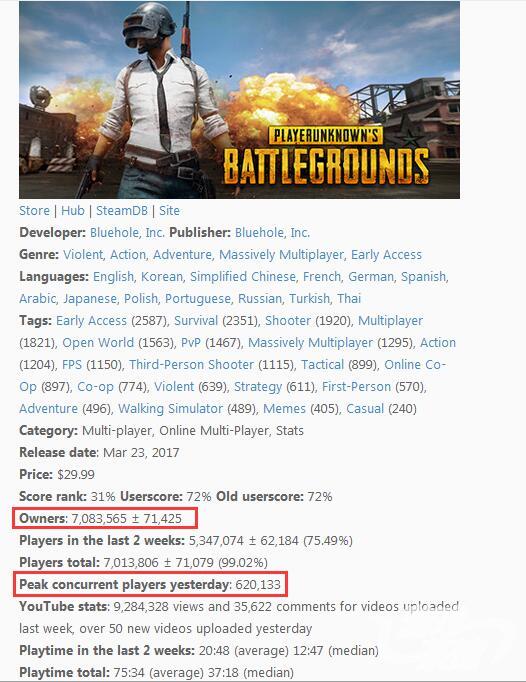Open the game's Site link

tap(169, 211)
